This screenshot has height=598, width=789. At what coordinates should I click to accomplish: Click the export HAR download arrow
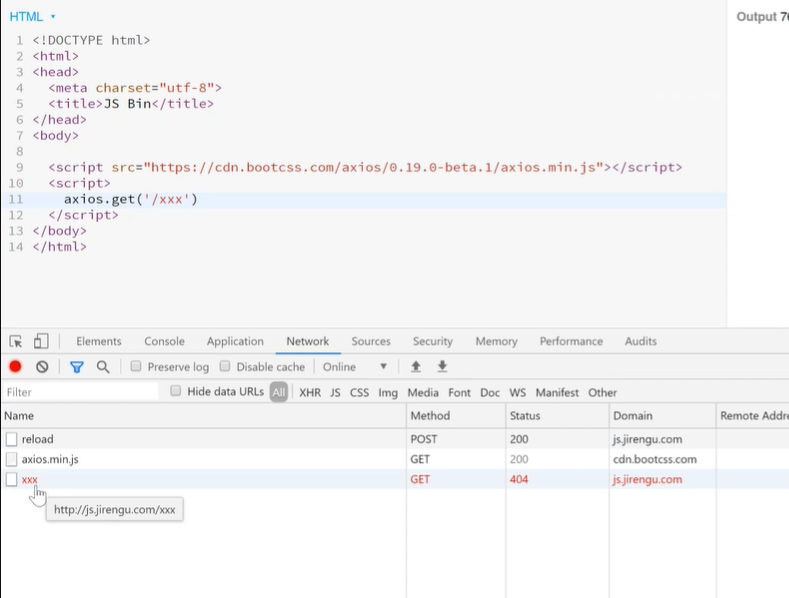pos(442,367)
